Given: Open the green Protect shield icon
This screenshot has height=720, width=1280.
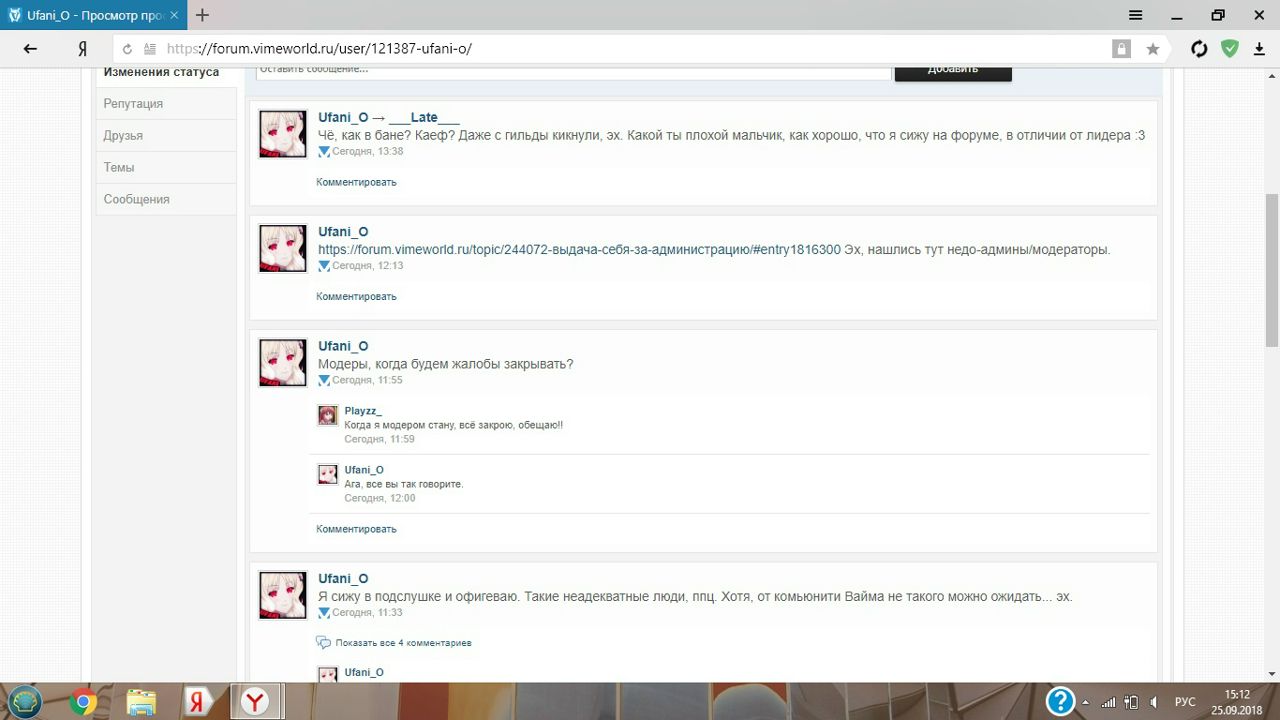Looking at the screenshot, I should click(x=1229, y=49).
